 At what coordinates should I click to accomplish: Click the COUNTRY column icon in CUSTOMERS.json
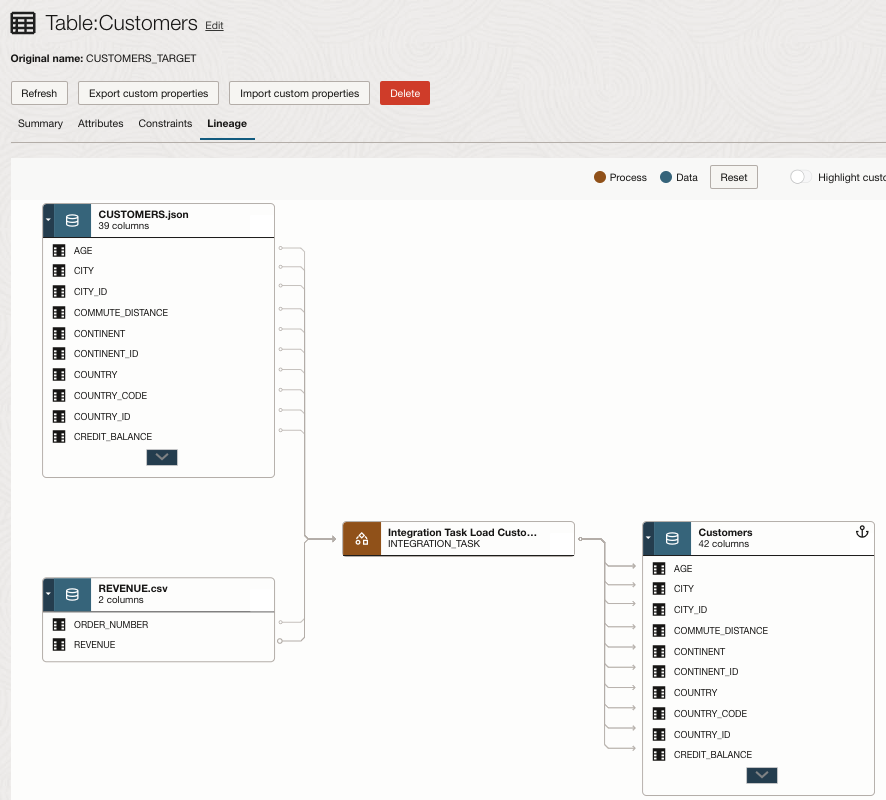coord(59,375)
